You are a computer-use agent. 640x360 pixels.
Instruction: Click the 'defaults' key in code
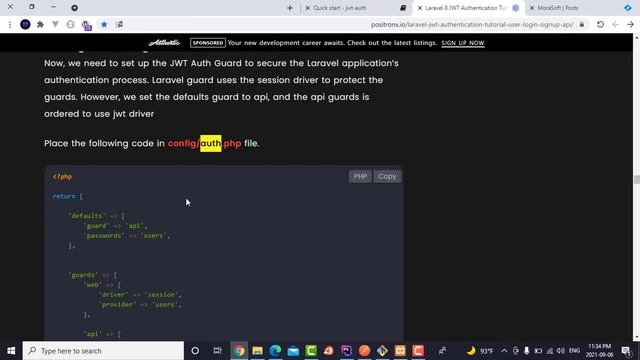(x=87, y=216)
